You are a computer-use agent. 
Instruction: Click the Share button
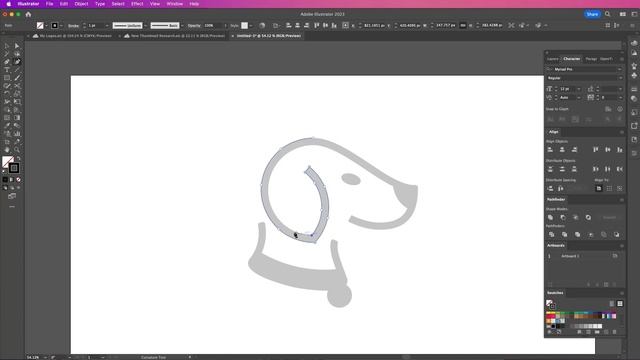pos(592,14)
